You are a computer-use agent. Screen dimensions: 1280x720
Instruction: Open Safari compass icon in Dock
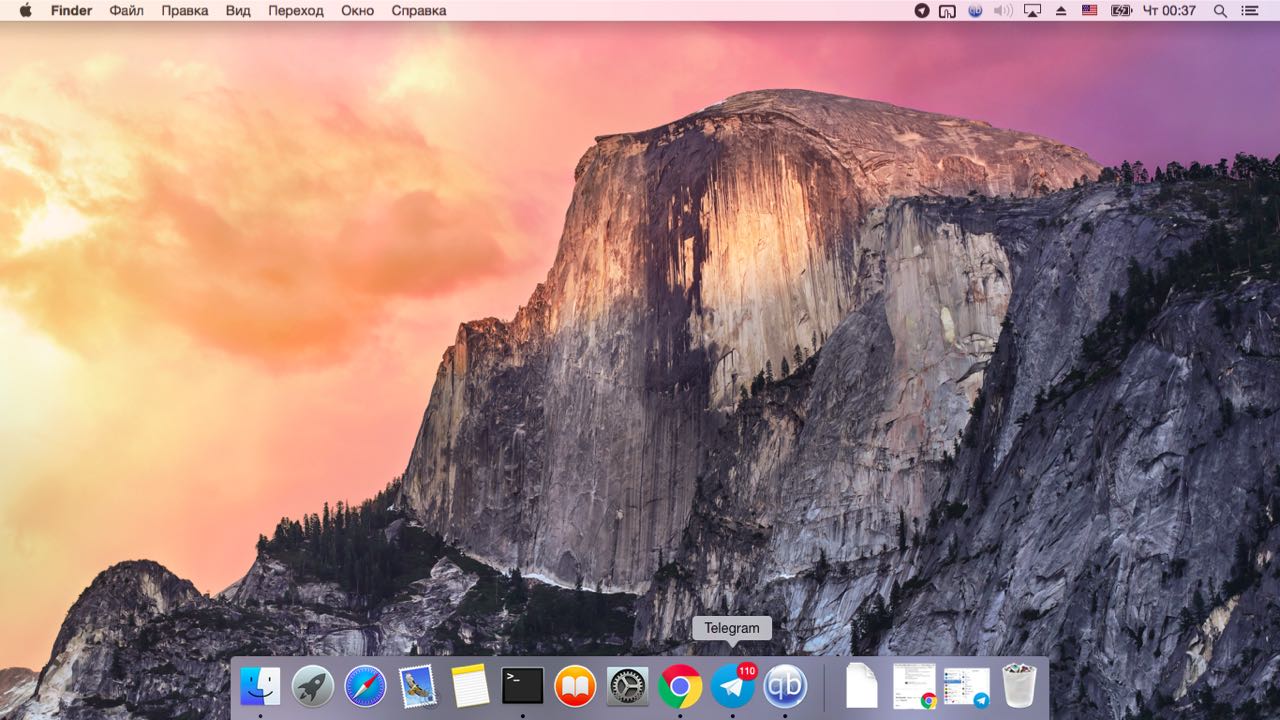coord(365,686)
